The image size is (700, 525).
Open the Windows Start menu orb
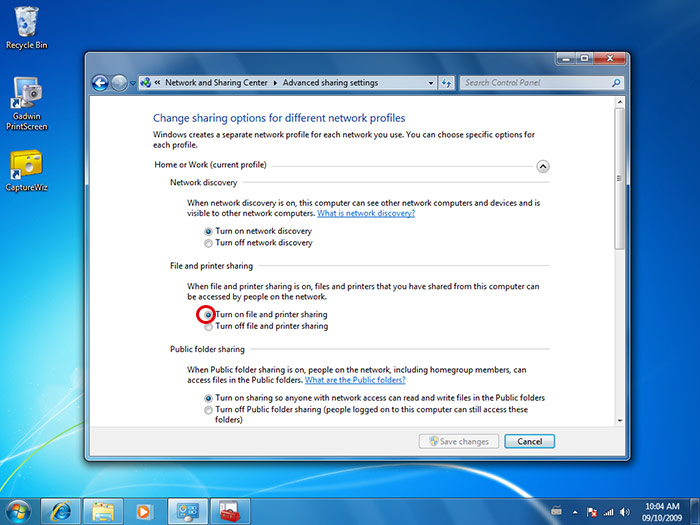click(x=18, y=512)
